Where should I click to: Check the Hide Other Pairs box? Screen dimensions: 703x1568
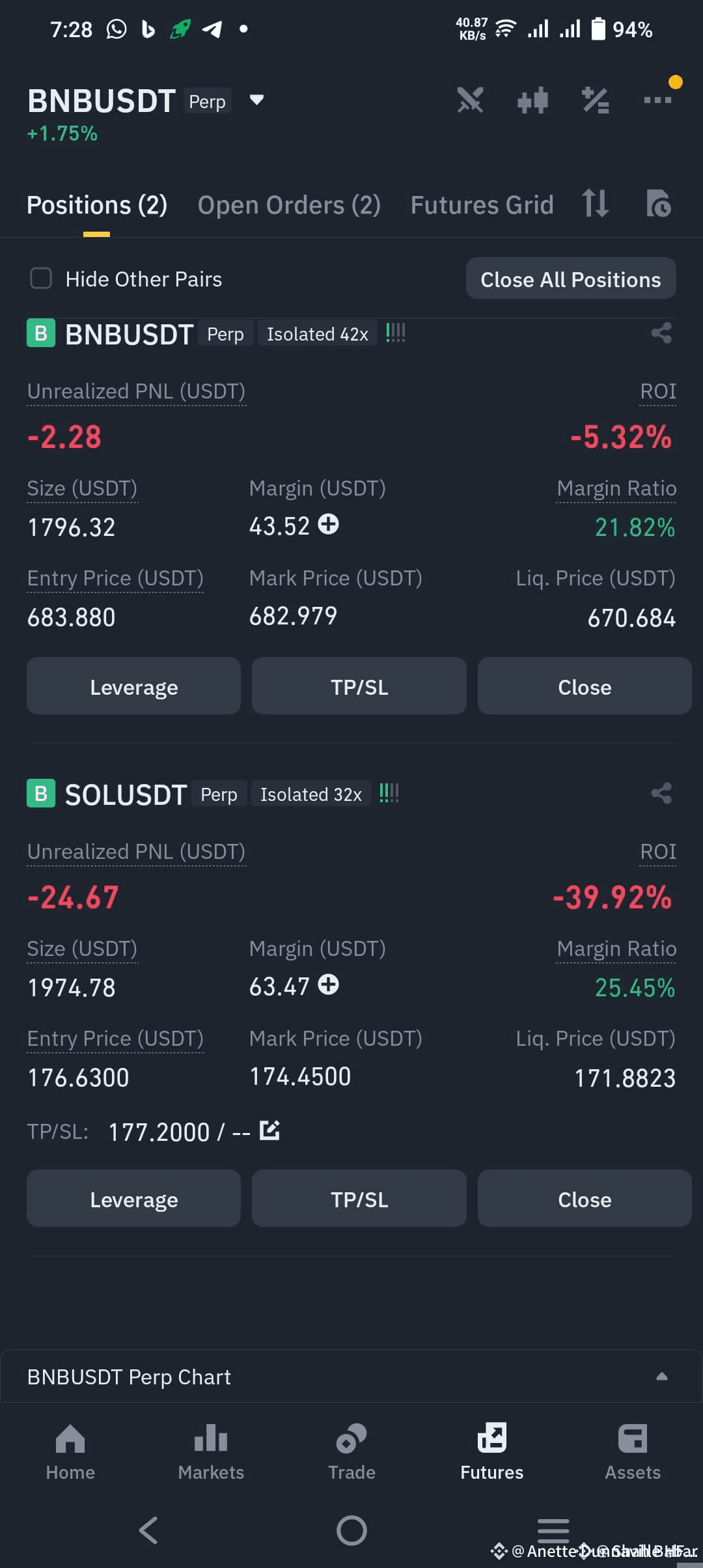[x=41, y=279]
